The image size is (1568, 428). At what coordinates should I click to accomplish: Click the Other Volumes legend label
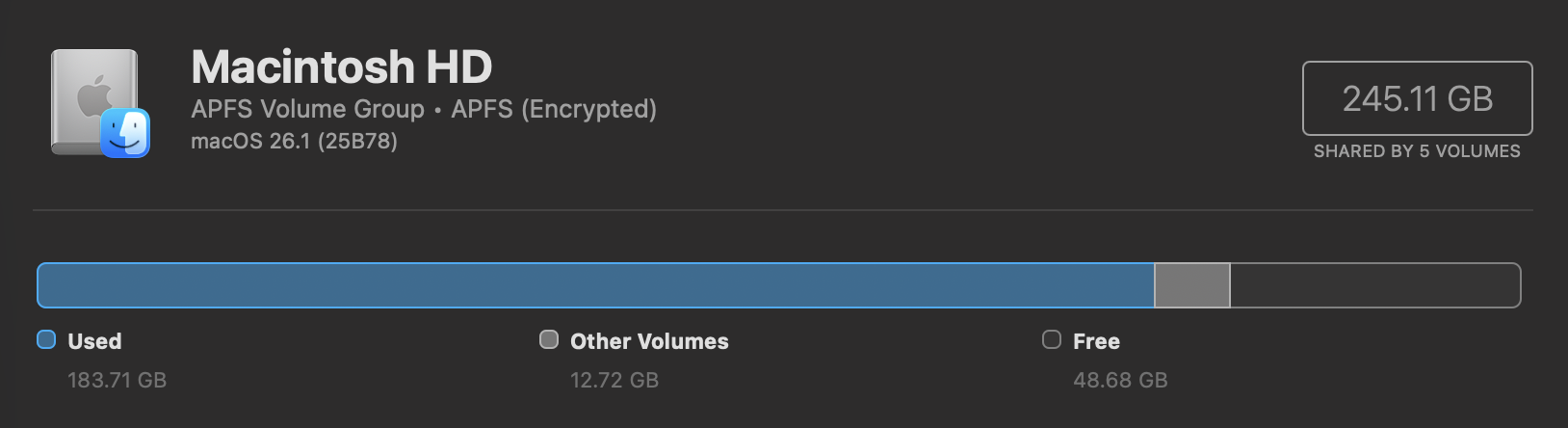pyautogui.click(x=649, y=341)
